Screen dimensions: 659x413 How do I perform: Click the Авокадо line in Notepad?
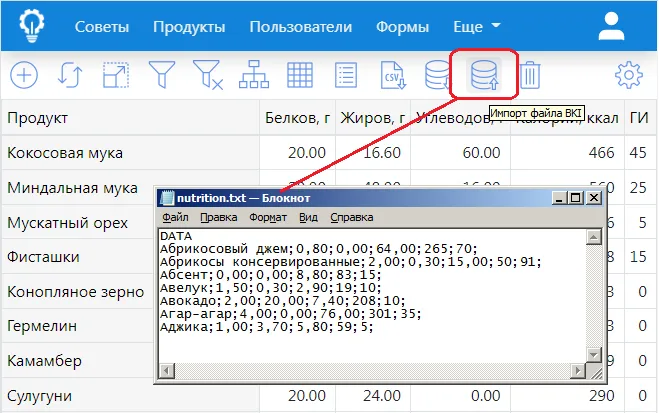(282, 301)
